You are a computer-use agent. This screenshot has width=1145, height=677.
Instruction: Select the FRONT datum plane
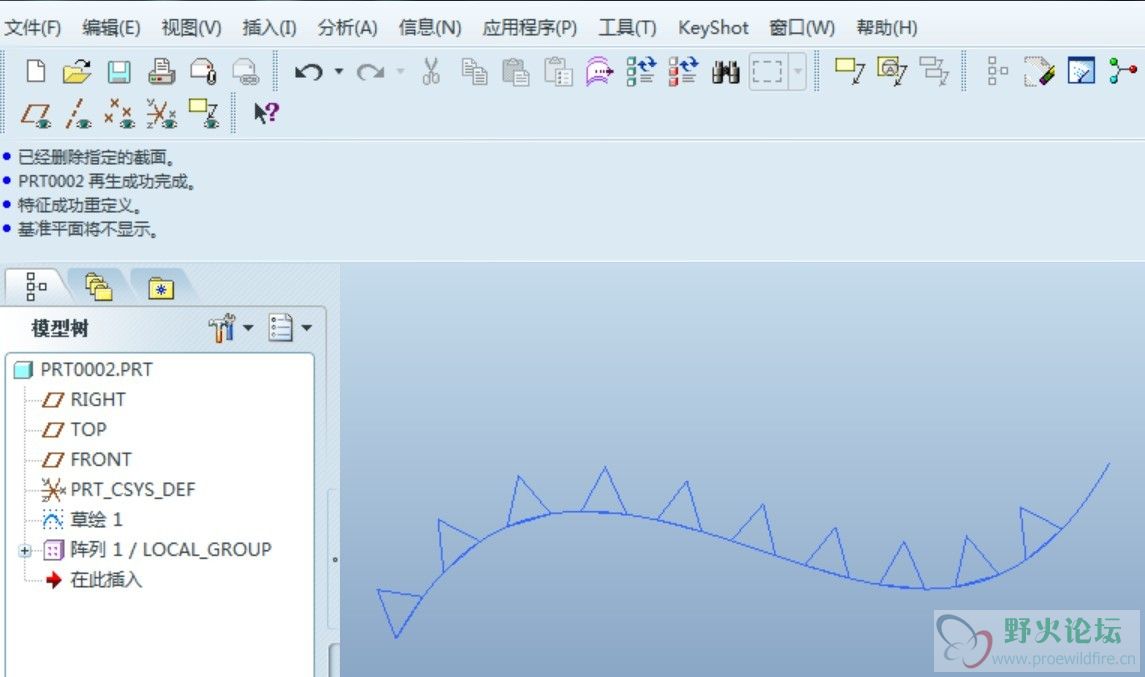(101, 459)
